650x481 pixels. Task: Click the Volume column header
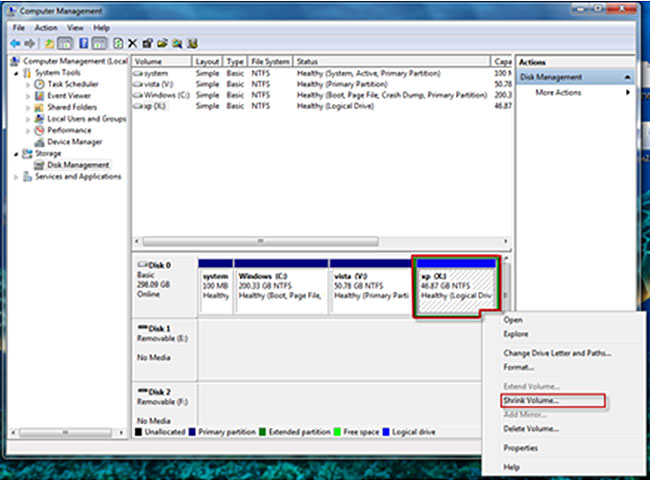tap(162, 61)
